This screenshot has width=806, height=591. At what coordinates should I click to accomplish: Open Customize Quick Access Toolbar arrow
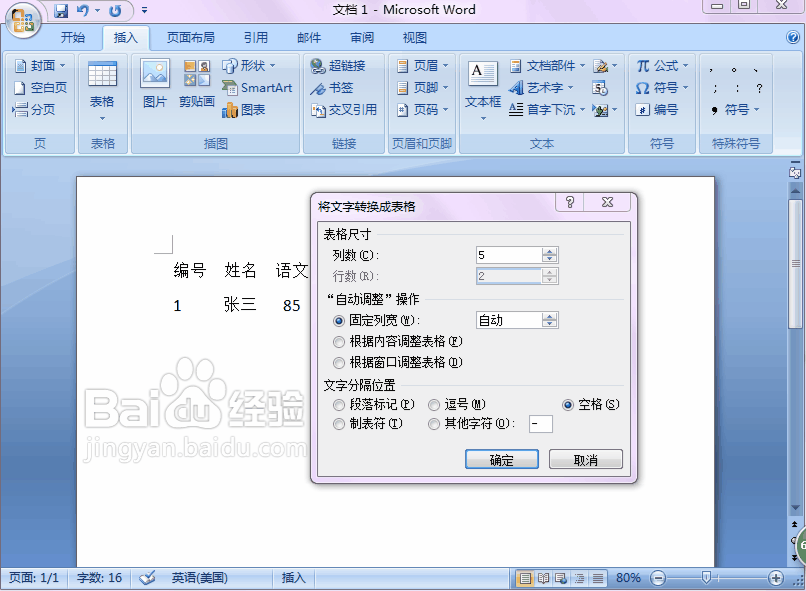click(144, 10)
